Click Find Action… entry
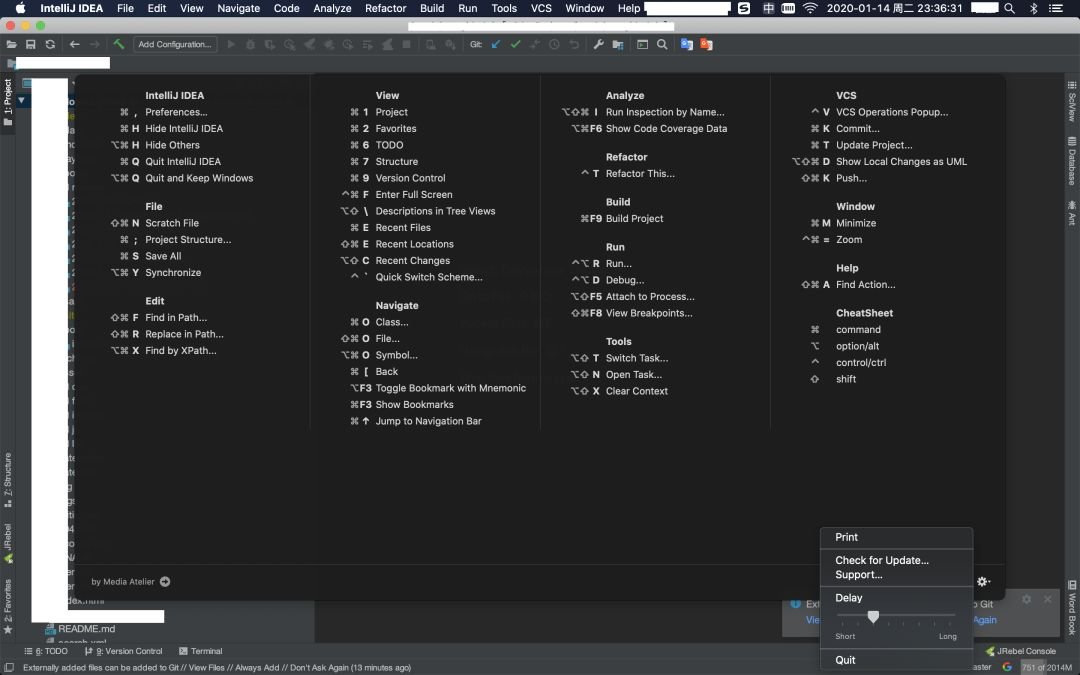Screen dimensions: 1080x675 click(x=865, y=284)
